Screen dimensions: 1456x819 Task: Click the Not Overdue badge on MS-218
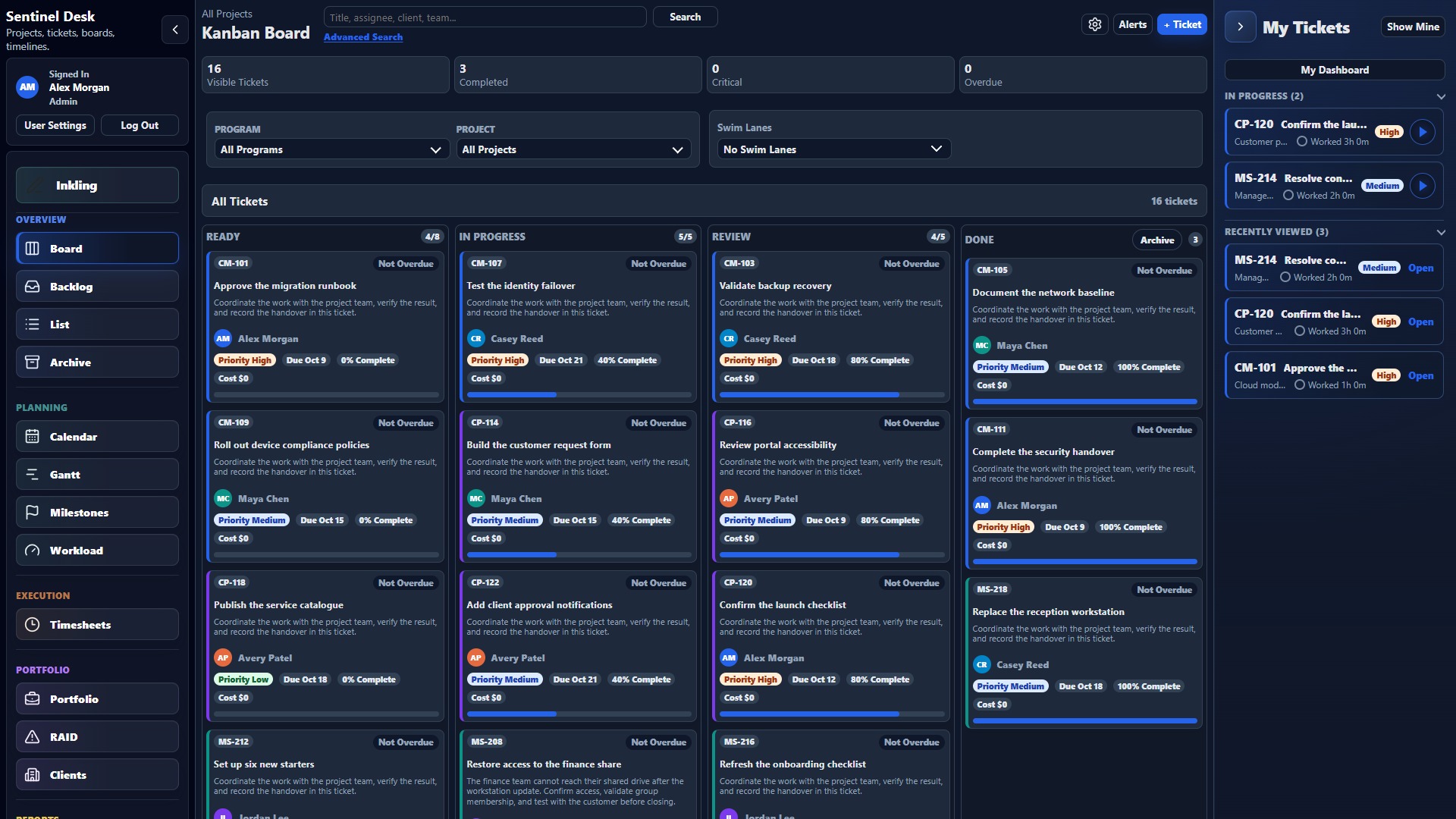tap(1164, 590)
